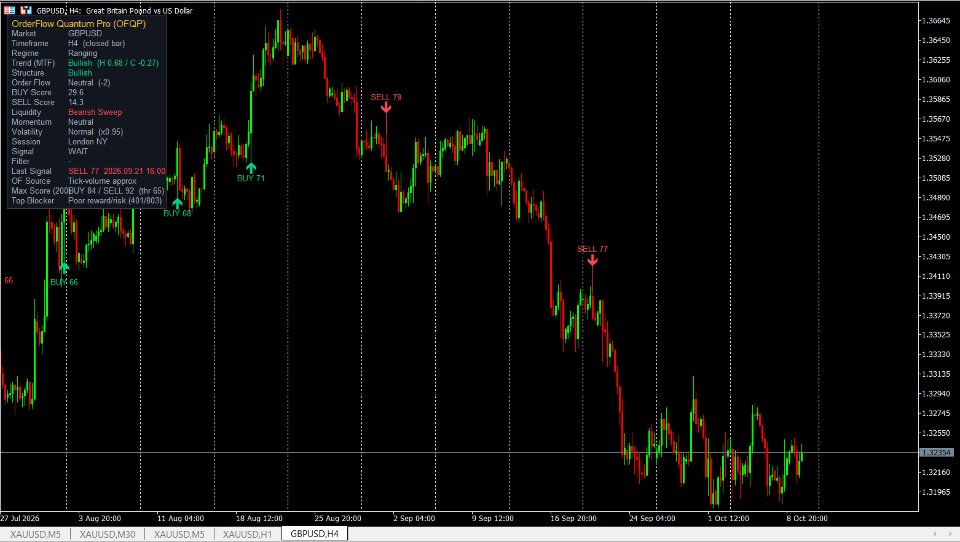
Task: Click the 'BUY 66' signal label
Action: 64,282
